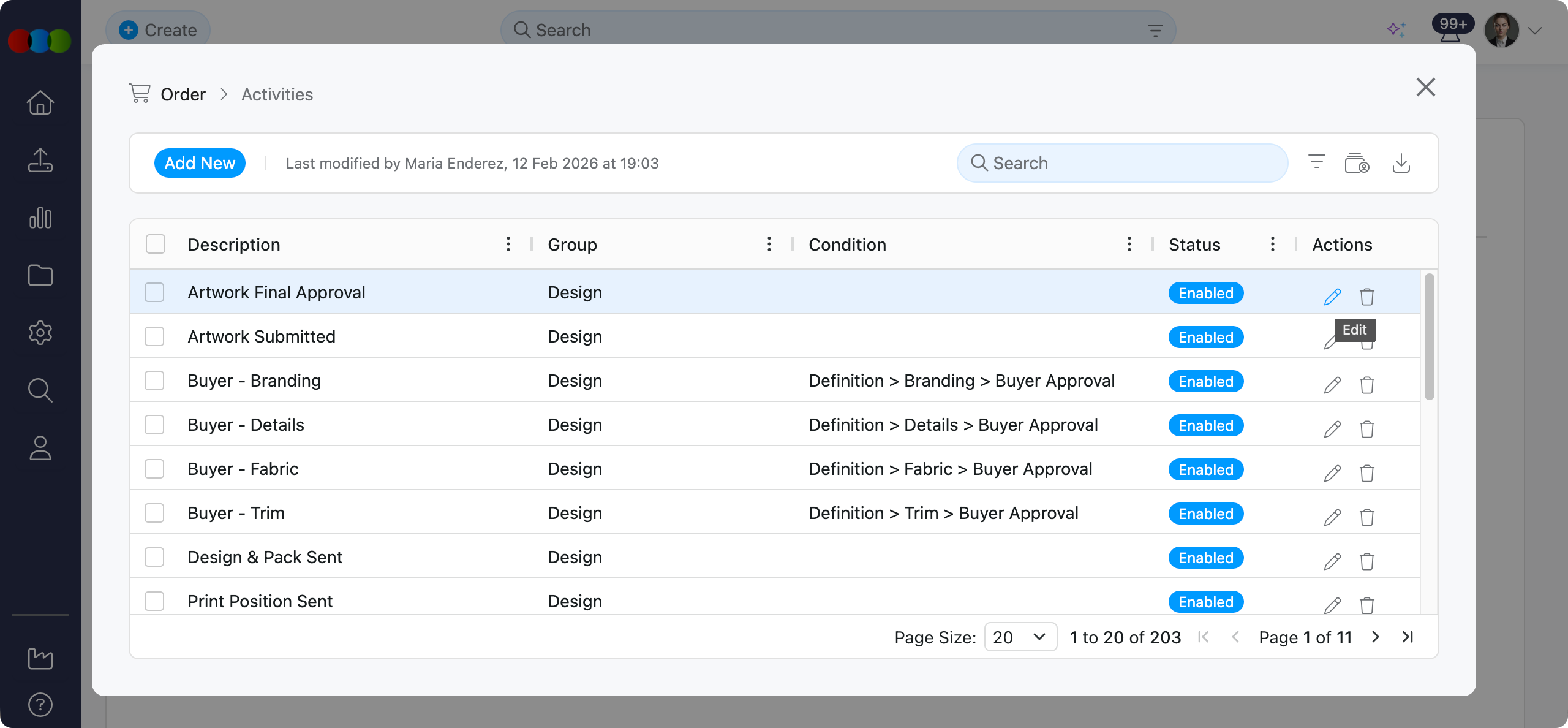
Task: Jump to the last page arrow
Action: point(1408,637)
